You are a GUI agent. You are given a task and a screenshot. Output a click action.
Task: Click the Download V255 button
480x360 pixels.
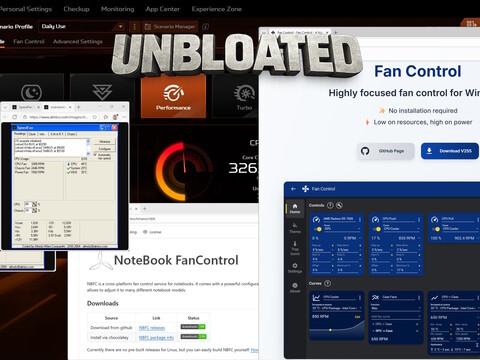coord(450,151)
